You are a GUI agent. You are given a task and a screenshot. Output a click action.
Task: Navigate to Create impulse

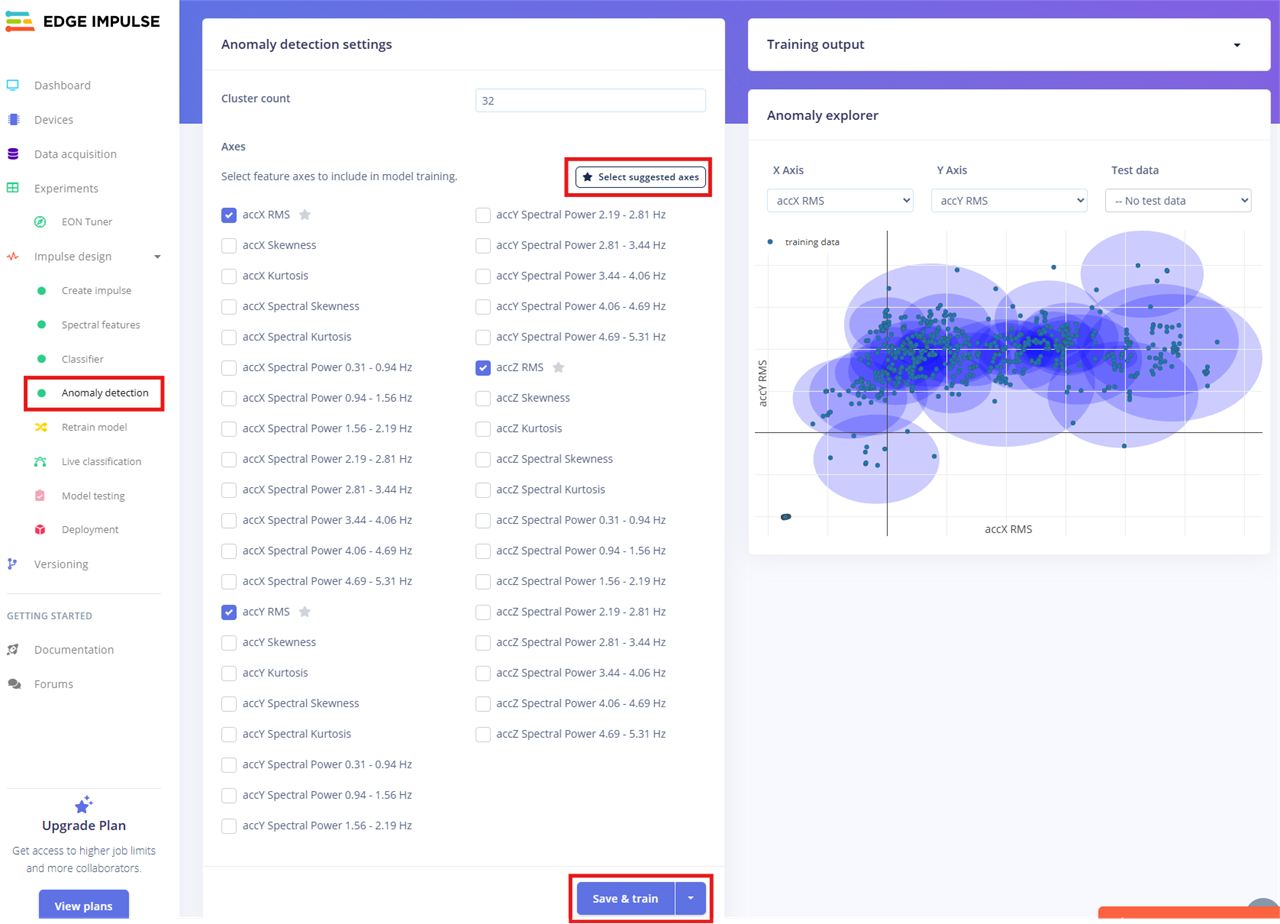tap(96, 291)
